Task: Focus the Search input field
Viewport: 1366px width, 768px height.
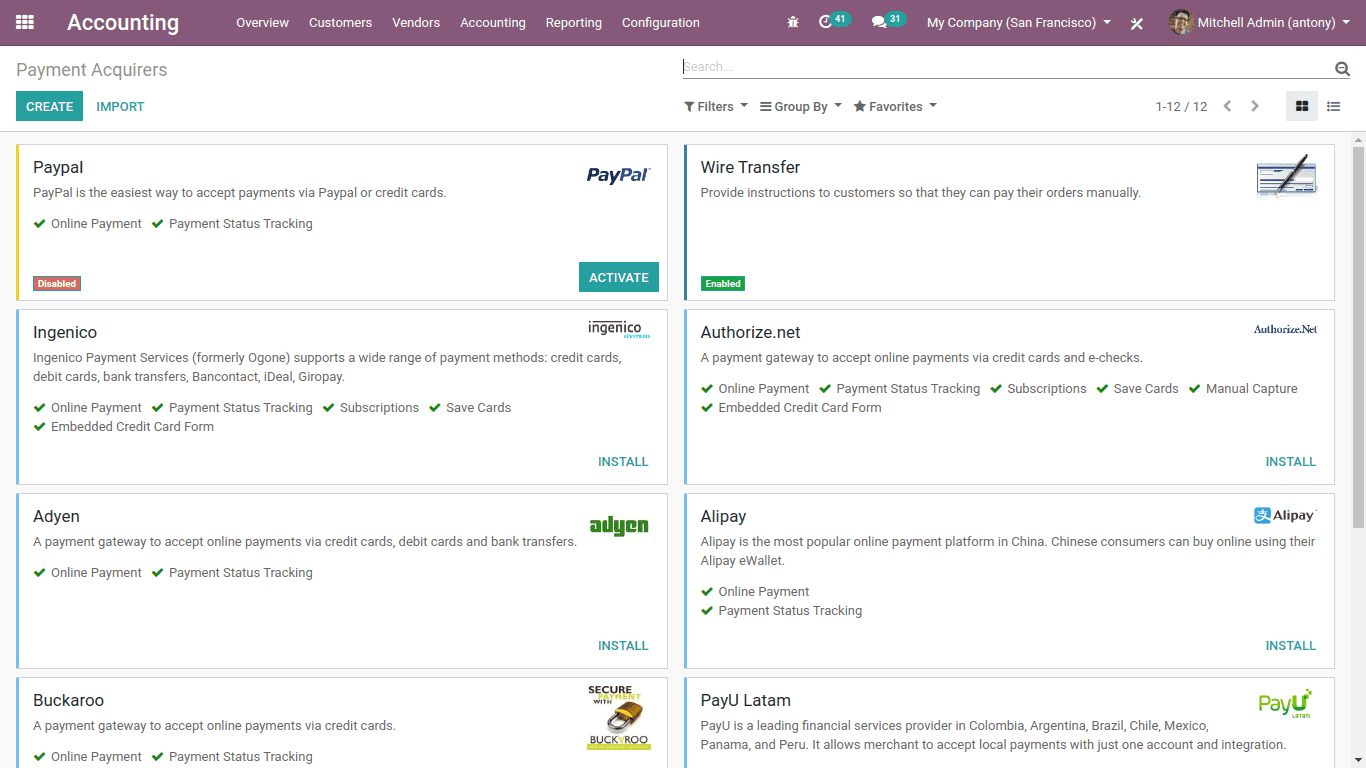Action: point(1008,67)
